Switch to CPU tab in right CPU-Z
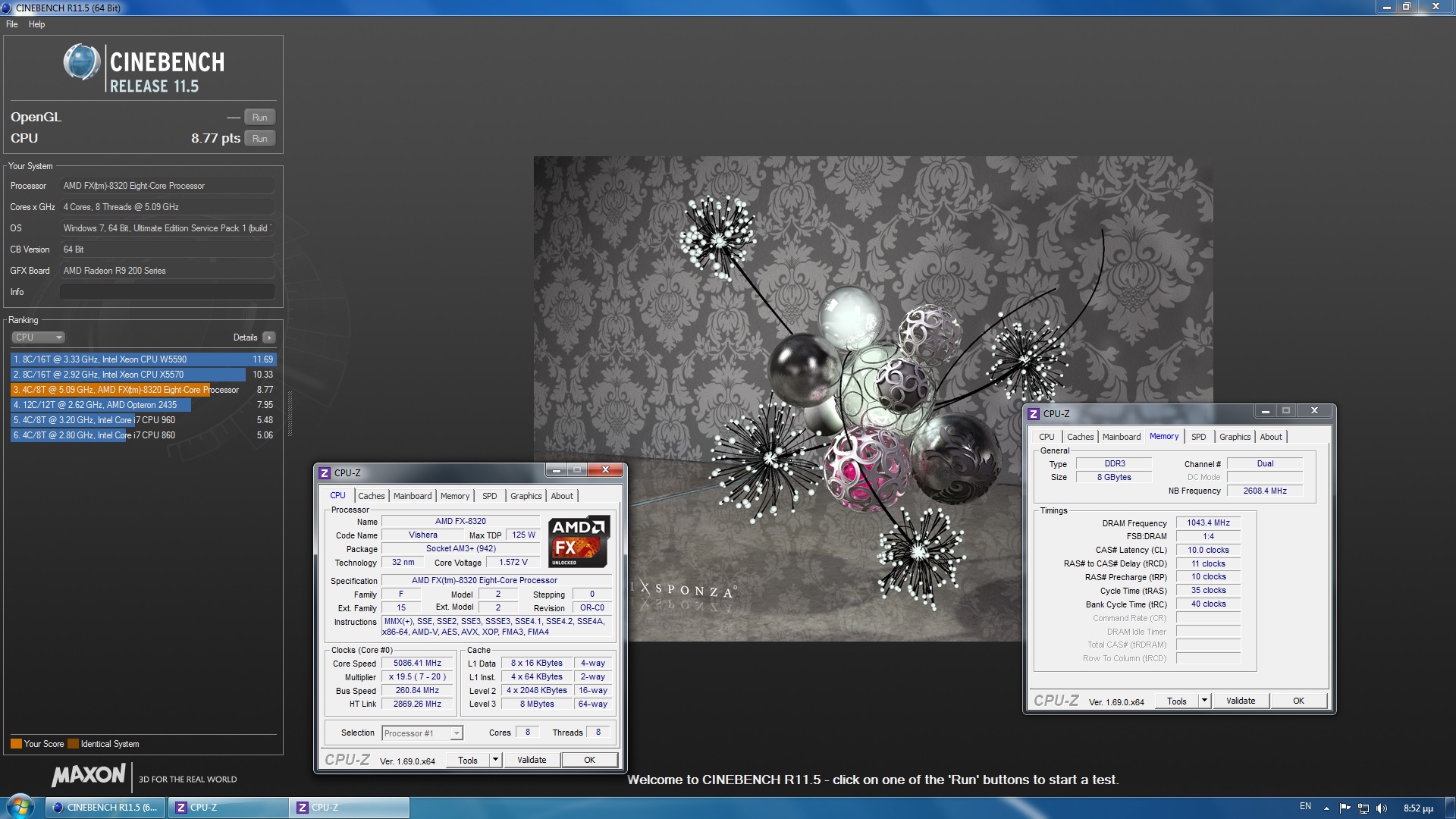This screenshot has height=819, width=1456. (x=1046, y=437)
